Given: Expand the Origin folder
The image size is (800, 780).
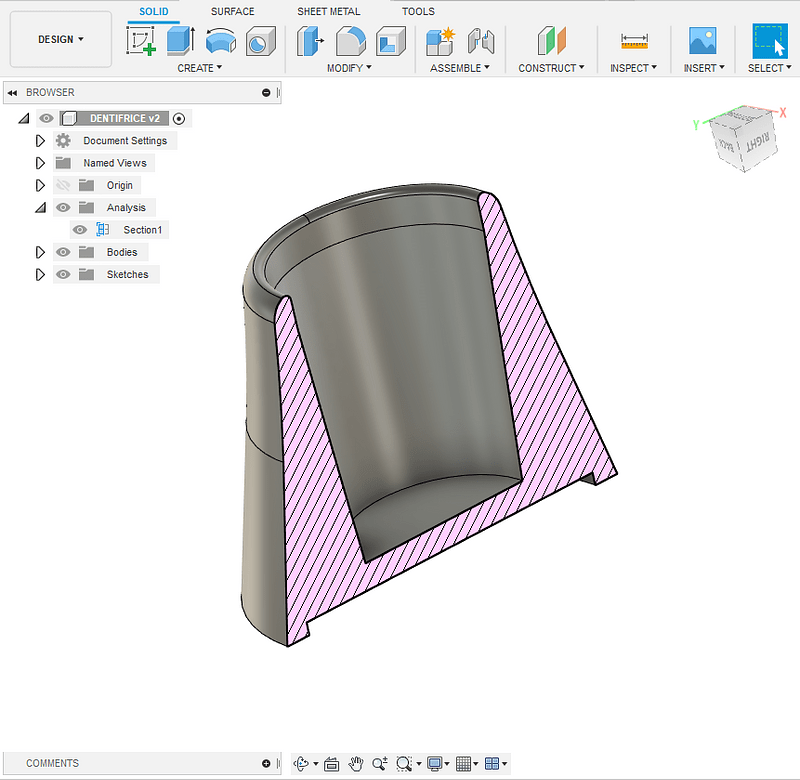Looking at the screenshot, I should [x=40, y=185].
